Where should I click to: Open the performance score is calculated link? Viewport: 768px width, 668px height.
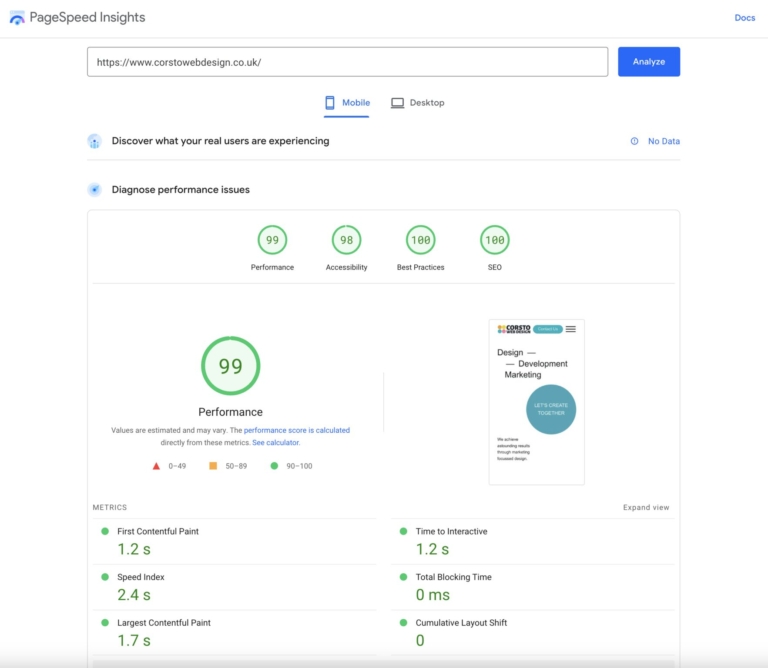click(297, 430)
